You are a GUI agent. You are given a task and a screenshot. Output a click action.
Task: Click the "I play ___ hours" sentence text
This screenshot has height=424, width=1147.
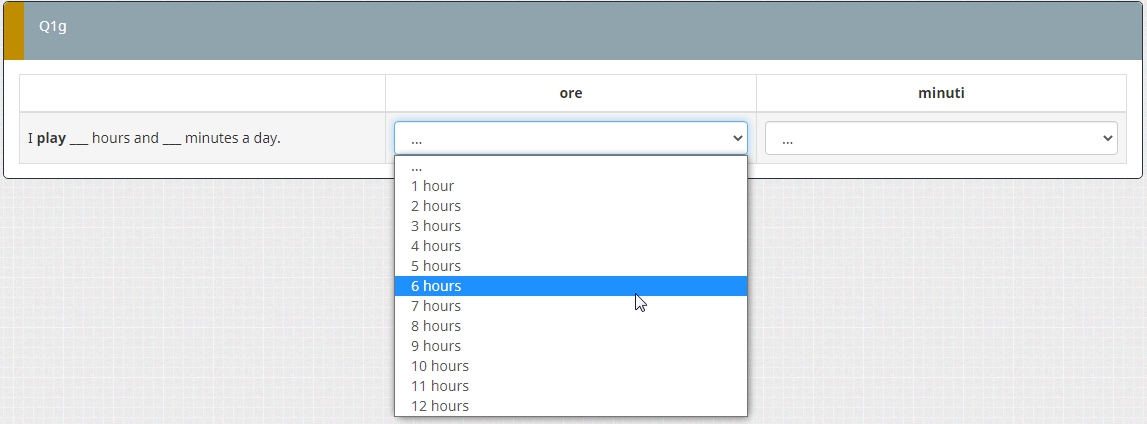tap(154, 138)
